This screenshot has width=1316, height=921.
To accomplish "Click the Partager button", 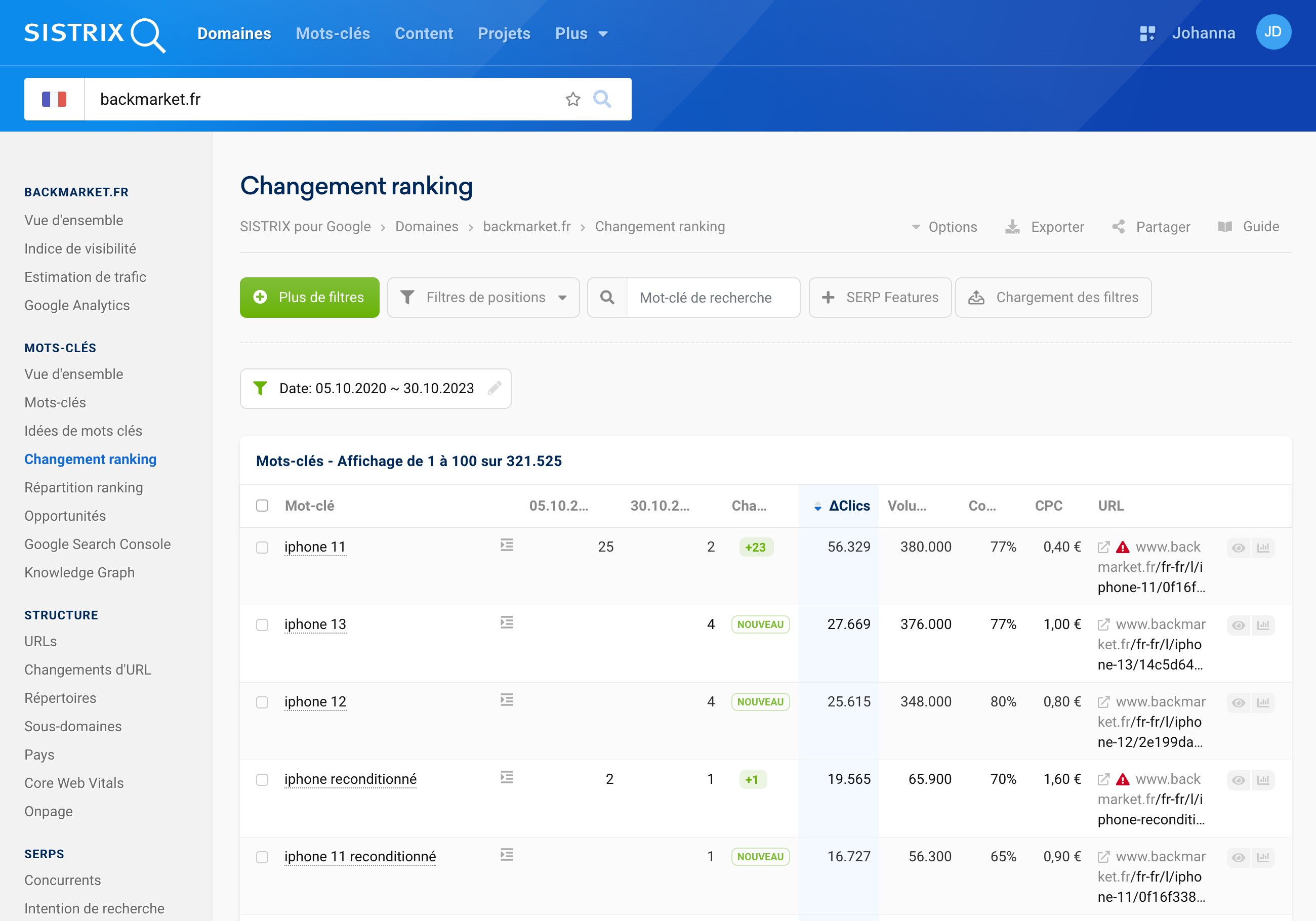I will (x=1151, y=227).
